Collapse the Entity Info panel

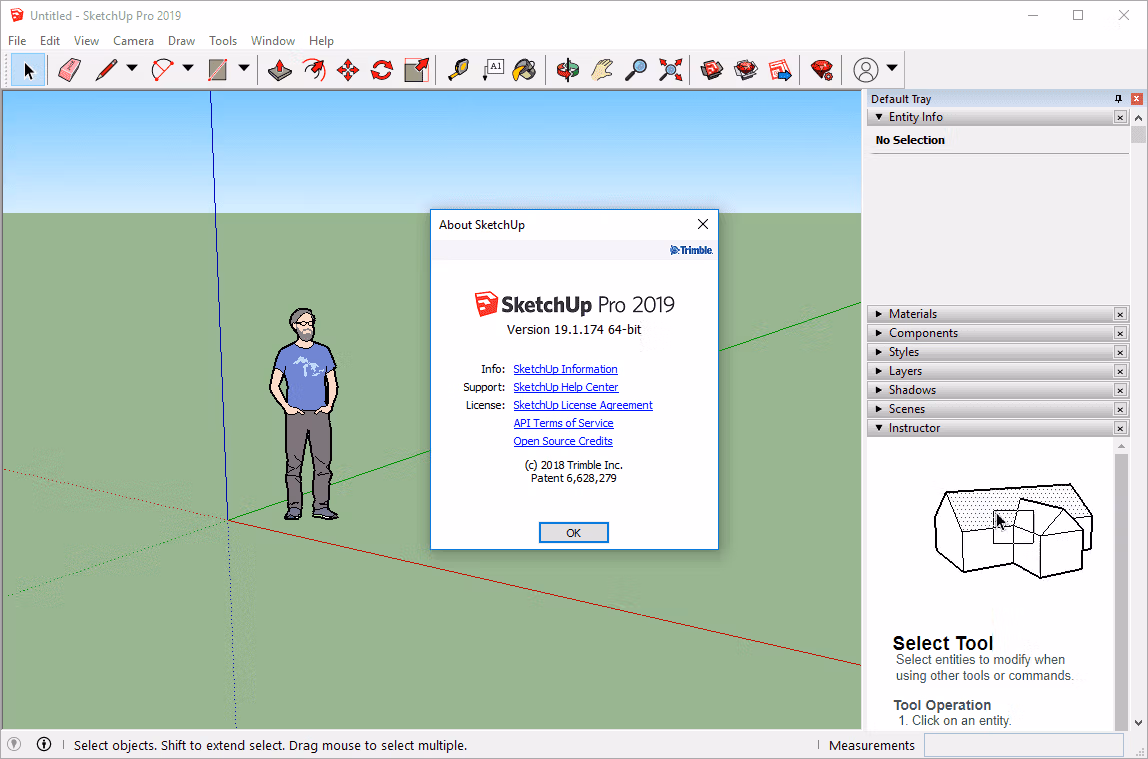pos(879,117)
